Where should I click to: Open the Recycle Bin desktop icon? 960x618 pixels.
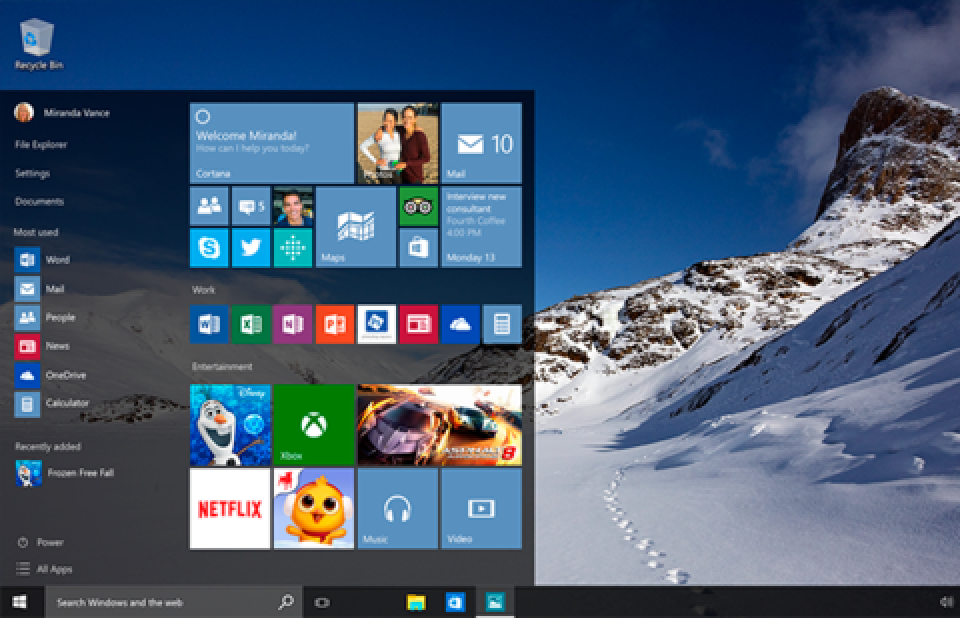pos(37,44)
